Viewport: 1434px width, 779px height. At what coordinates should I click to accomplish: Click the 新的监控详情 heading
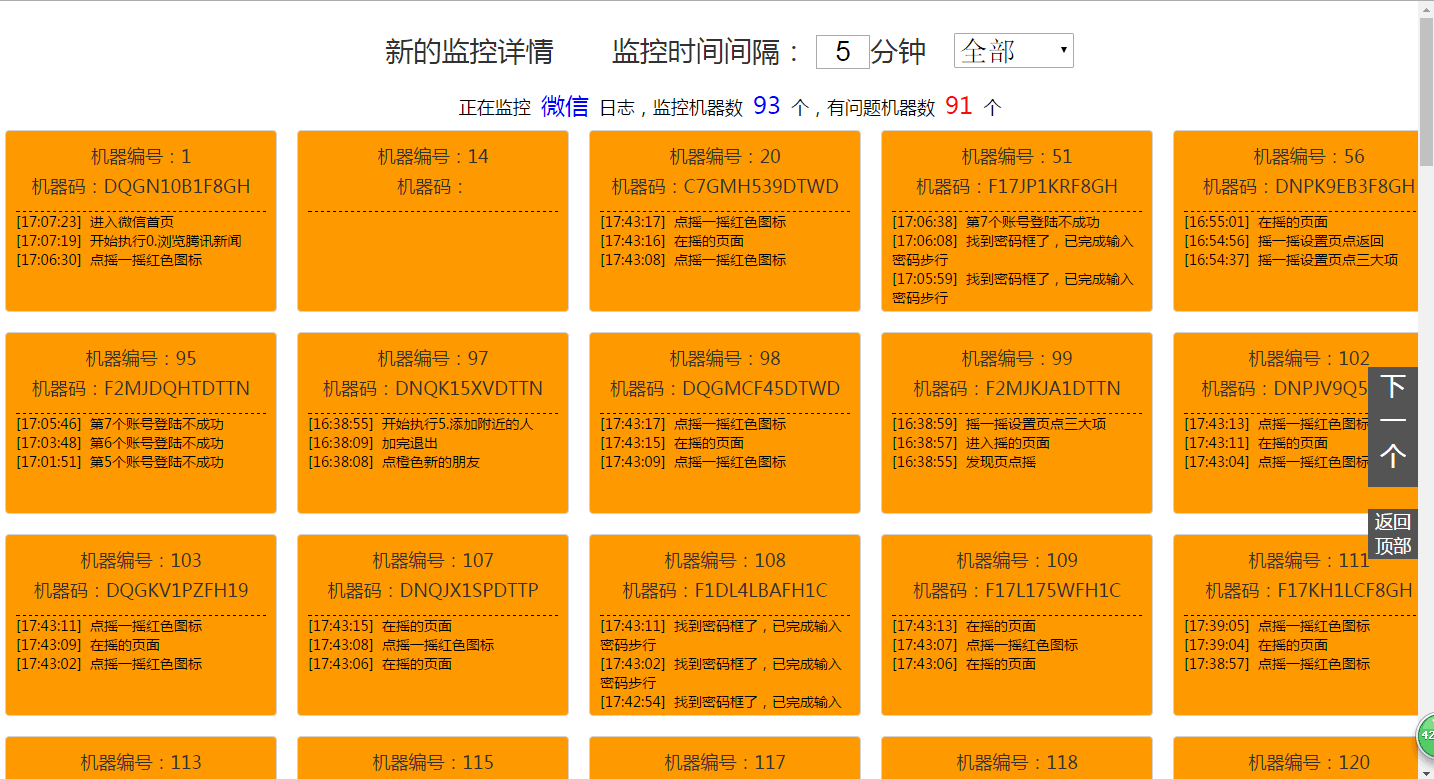click(469, 52)
